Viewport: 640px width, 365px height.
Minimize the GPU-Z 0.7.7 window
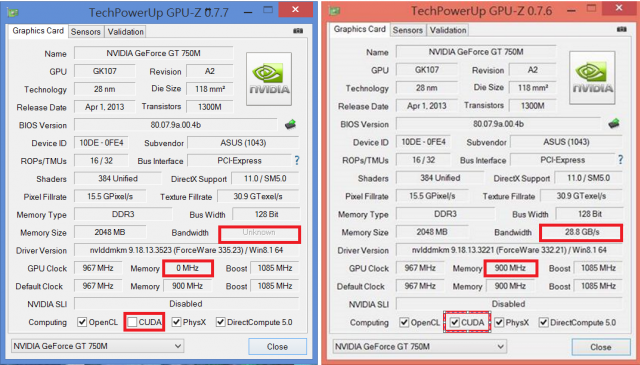[x=248, y=12]
